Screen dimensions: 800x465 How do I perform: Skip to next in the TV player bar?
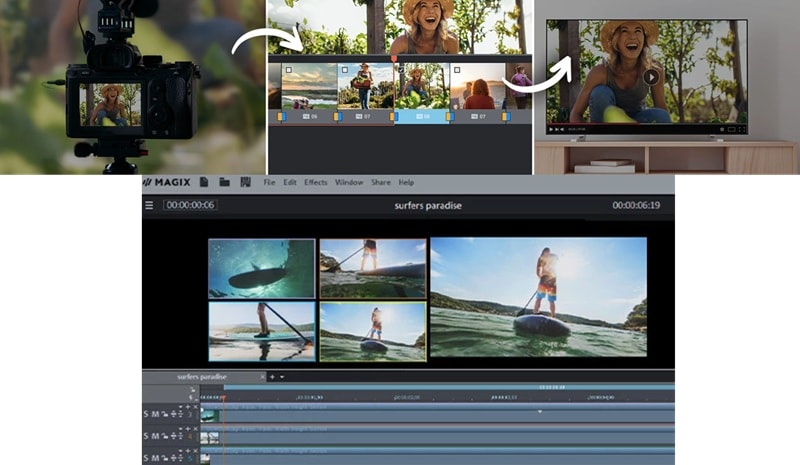pyautogui.click(x=557, y=130)
